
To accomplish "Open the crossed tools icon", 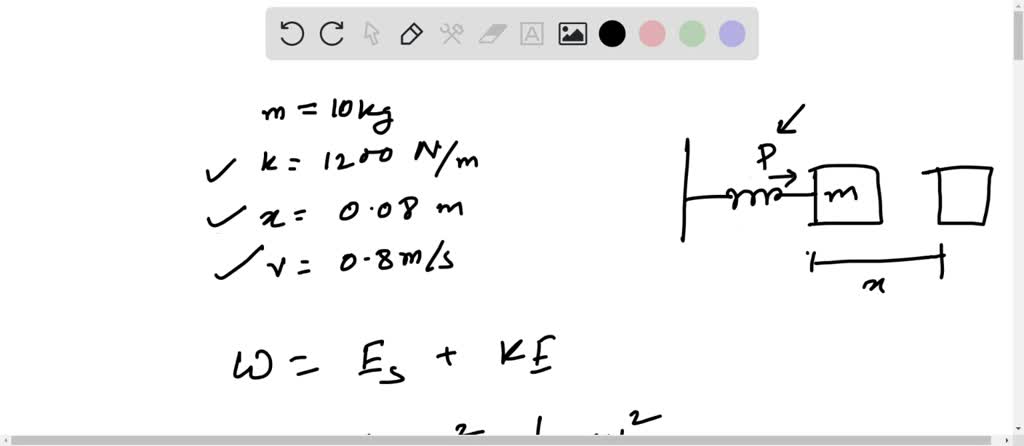I will [451, 34].
